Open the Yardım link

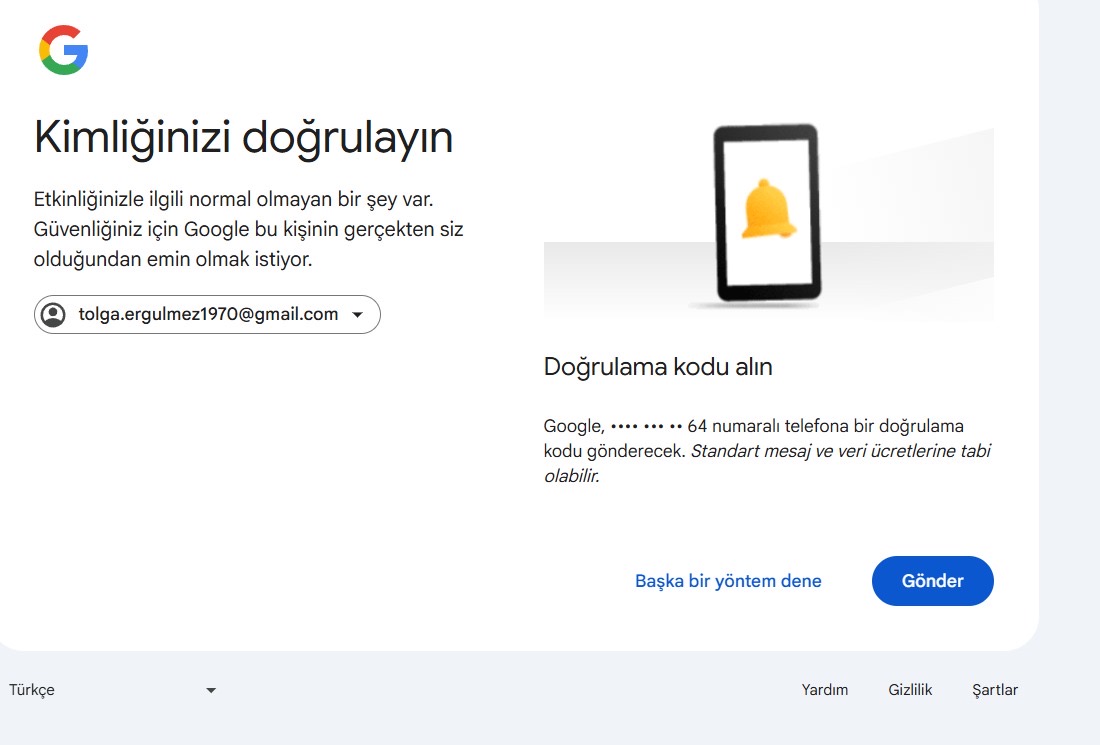pos(825,690)
